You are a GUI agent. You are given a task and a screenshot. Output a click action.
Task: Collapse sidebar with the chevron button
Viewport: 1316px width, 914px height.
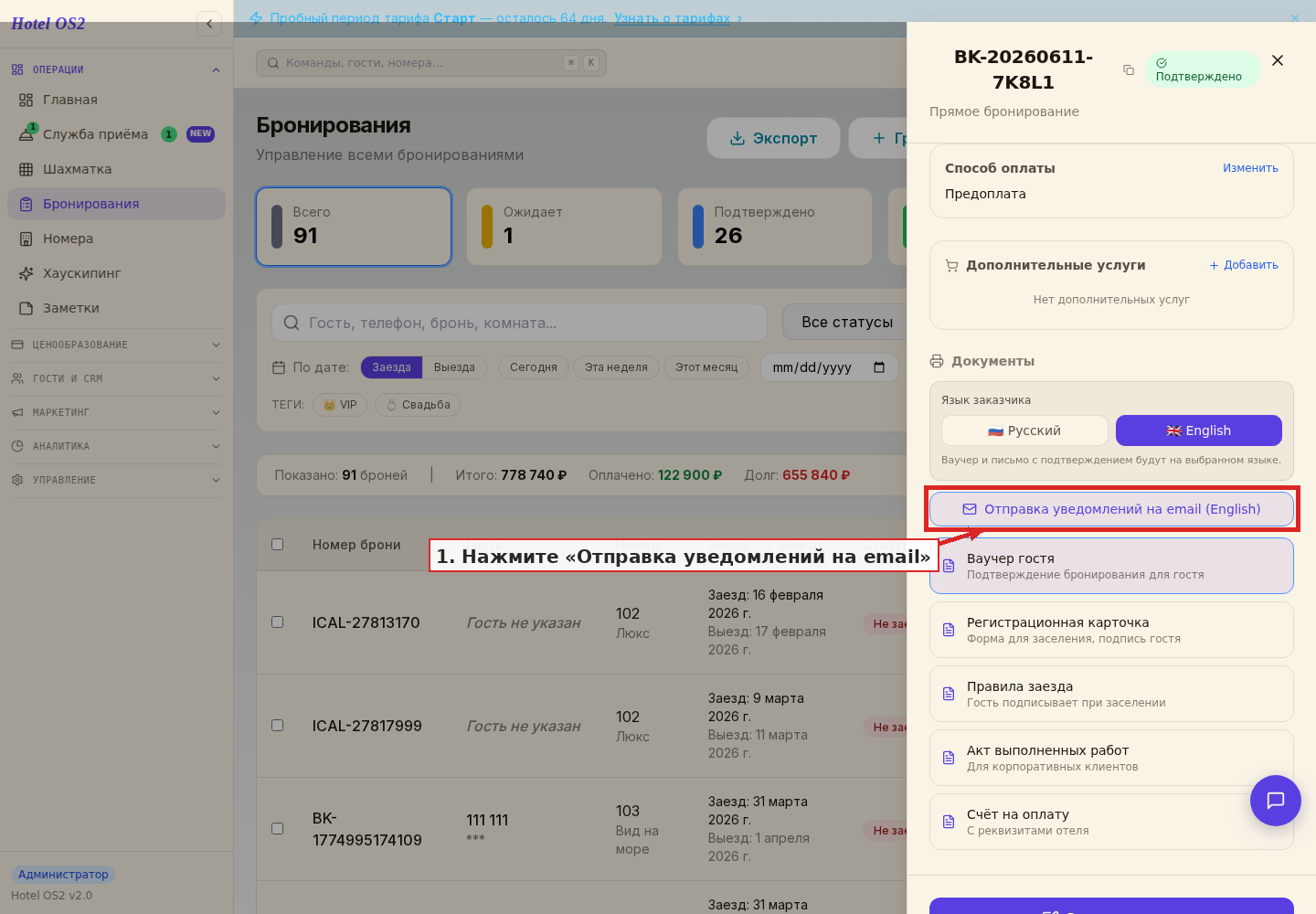209,24
